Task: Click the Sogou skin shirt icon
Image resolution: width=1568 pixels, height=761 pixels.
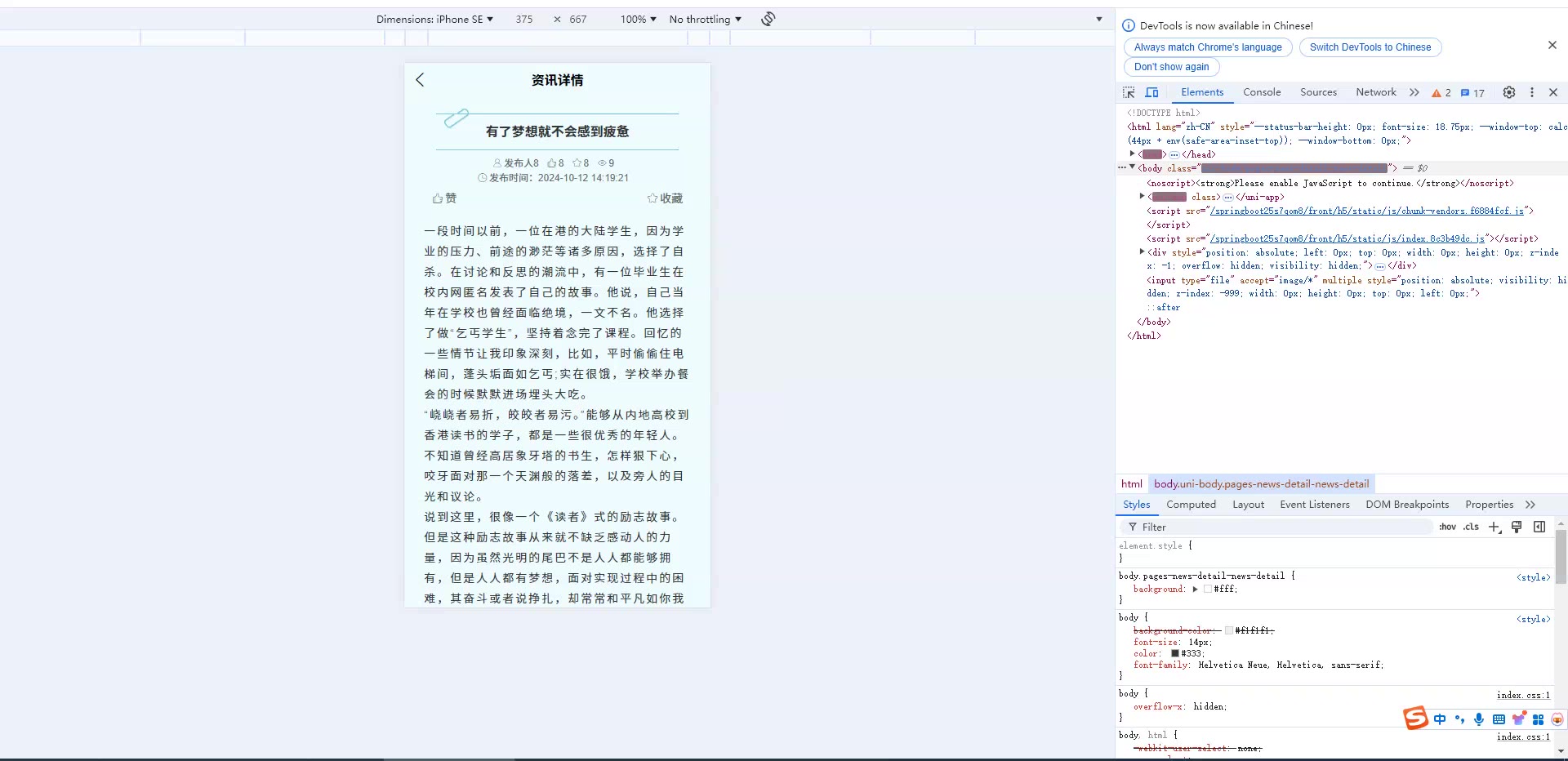Action: [1519, 719]
